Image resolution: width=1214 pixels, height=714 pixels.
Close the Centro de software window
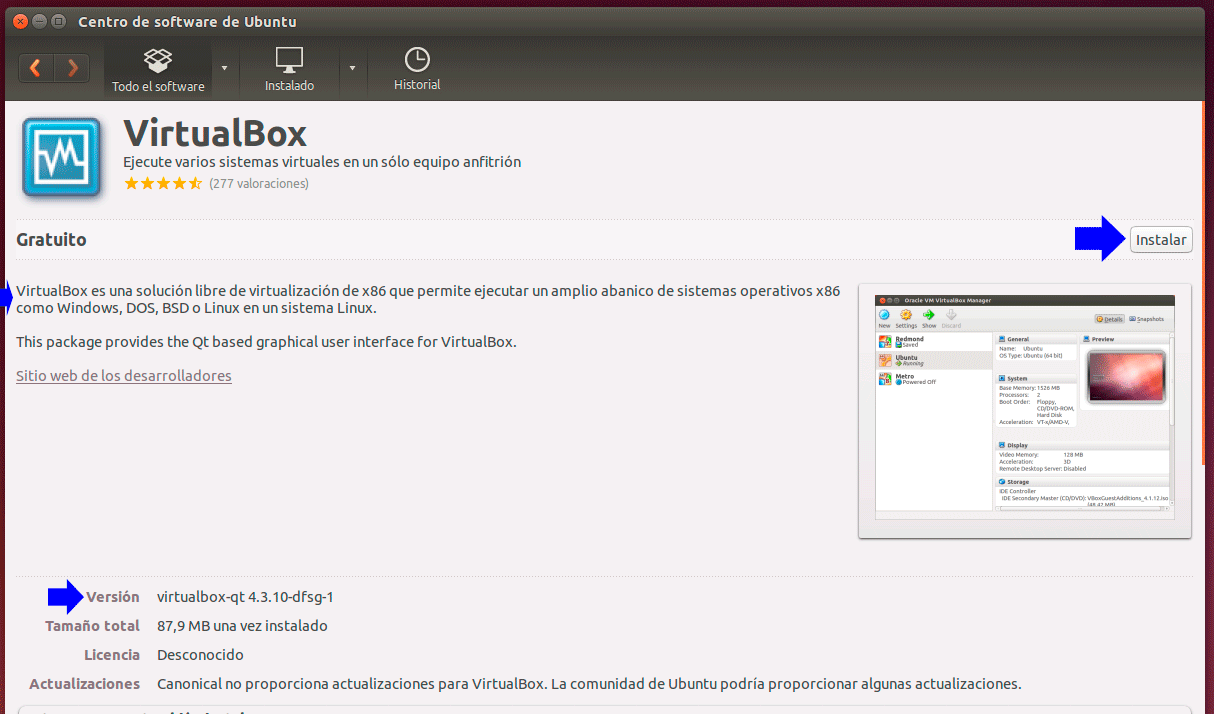[19, 20]
